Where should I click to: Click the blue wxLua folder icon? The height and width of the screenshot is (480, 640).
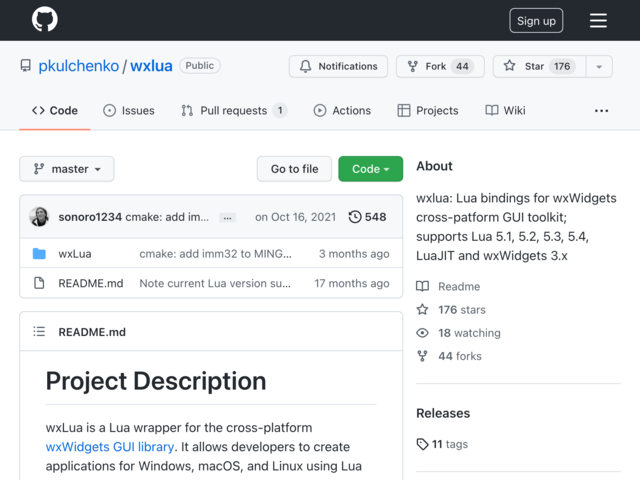tap(39, 253)
